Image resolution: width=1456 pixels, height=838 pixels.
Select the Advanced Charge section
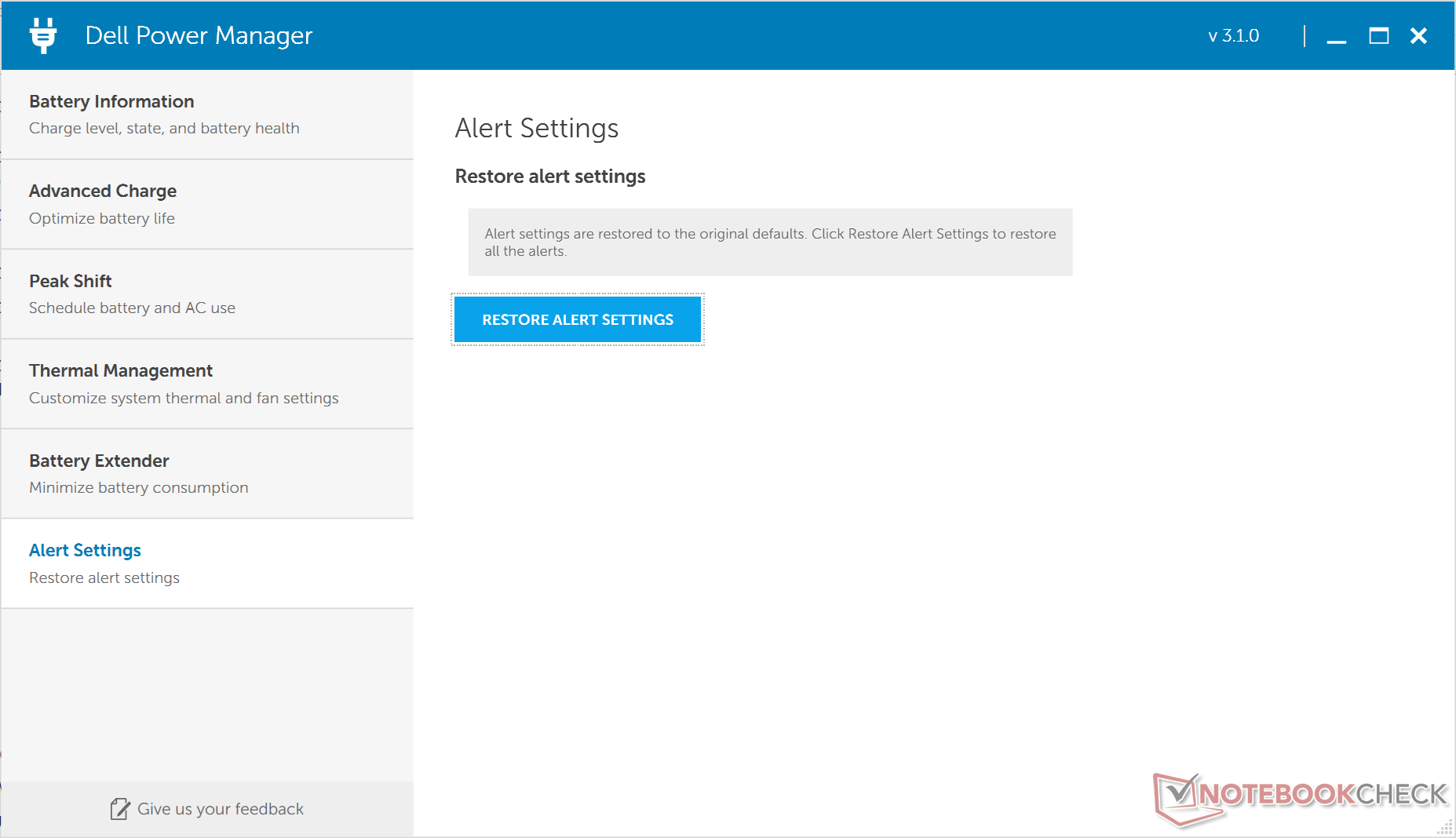(207, 205)
